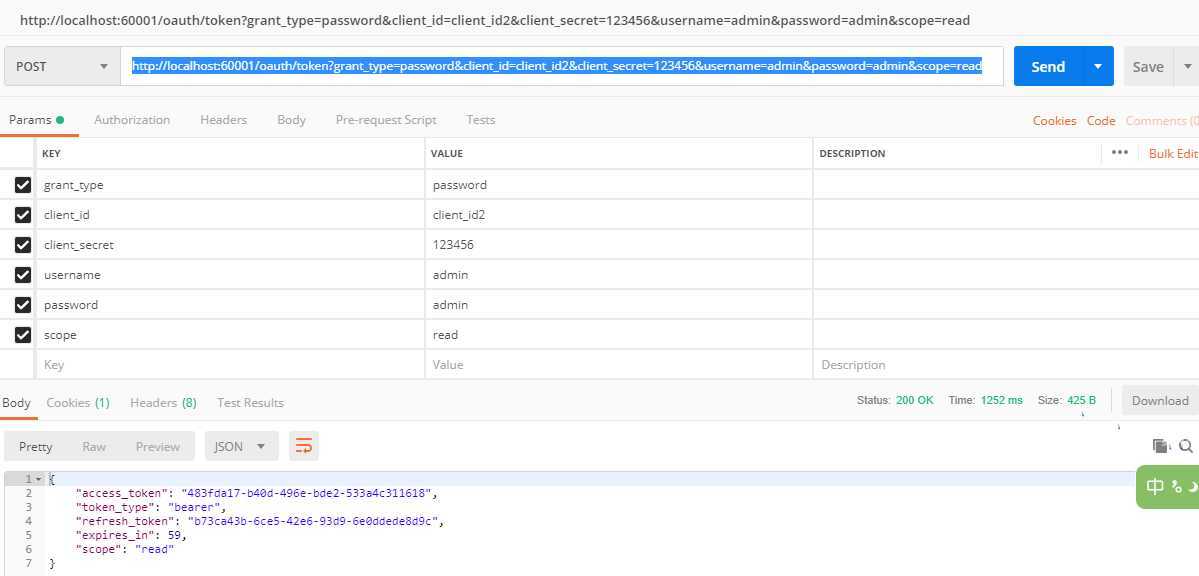
Task: Open the Code link
Action: tap(1101, 120)
